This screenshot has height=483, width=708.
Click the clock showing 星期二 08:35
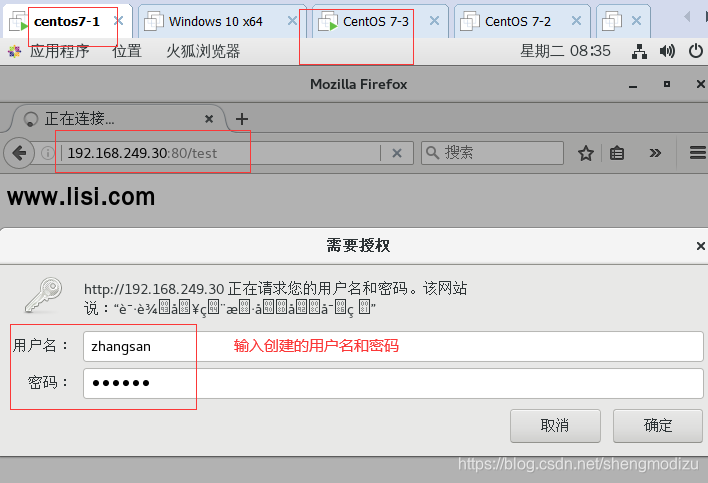tap(565, 51)
